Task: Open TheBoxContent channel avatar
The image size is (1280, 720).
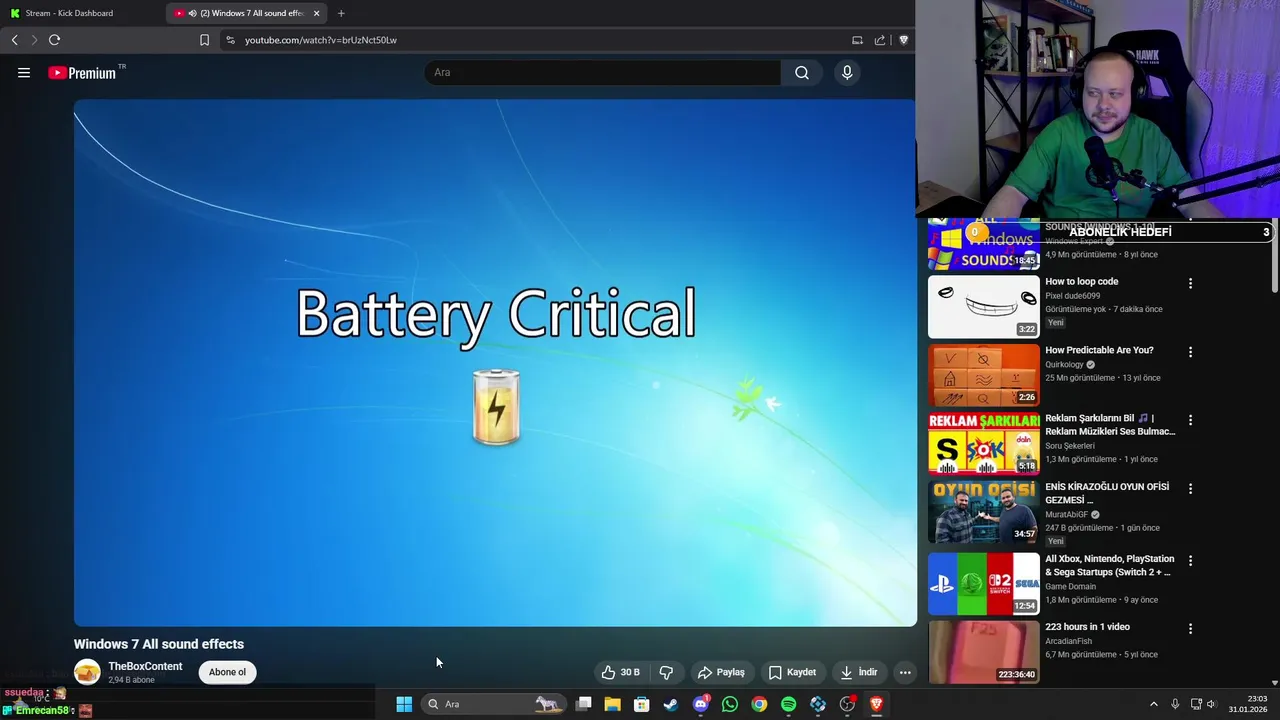Action: click(x=87, y=672)
